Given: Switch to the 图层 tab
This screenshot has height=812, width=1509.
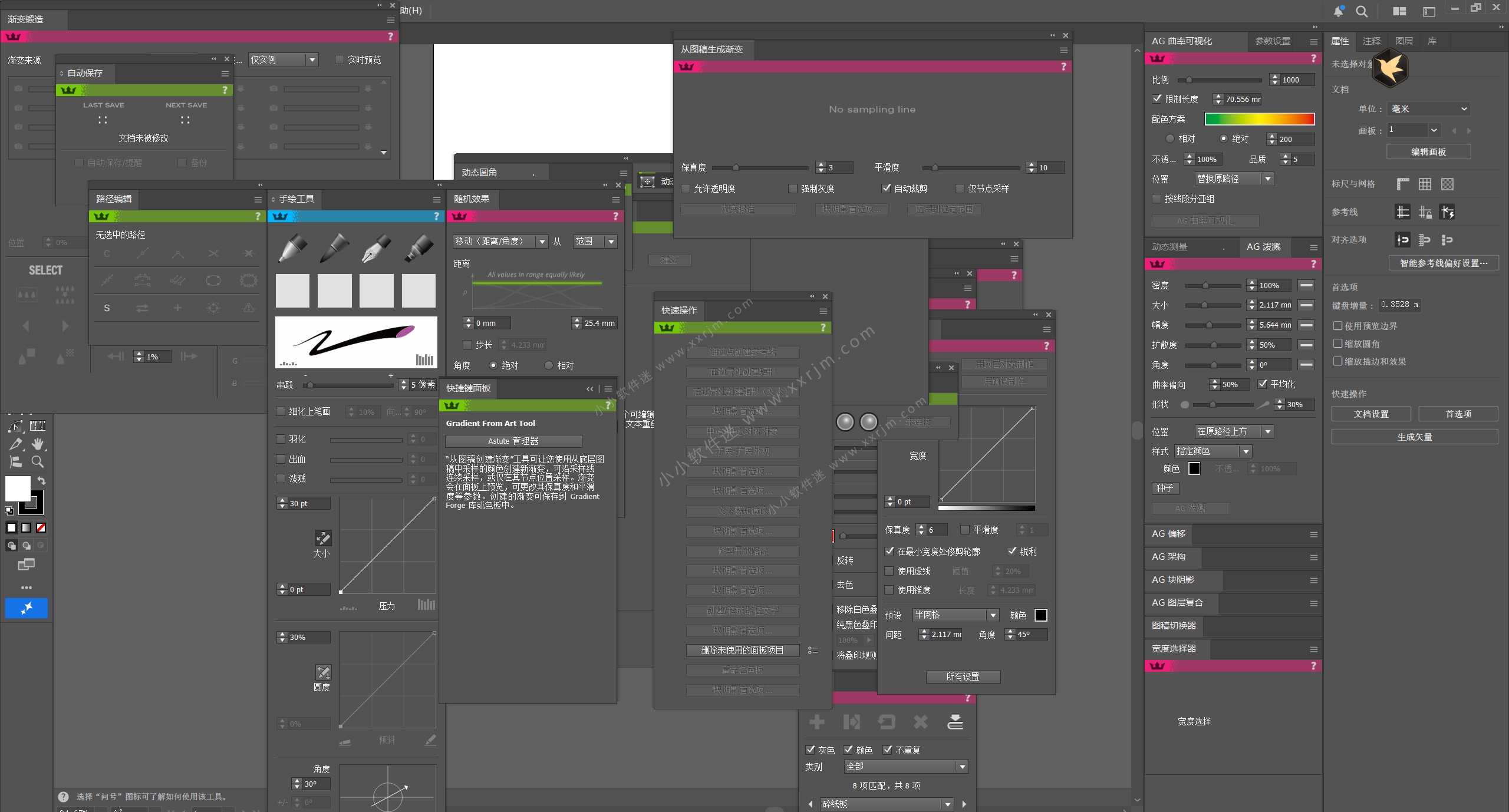Looking at the screenshot, I should point(1403,41).
